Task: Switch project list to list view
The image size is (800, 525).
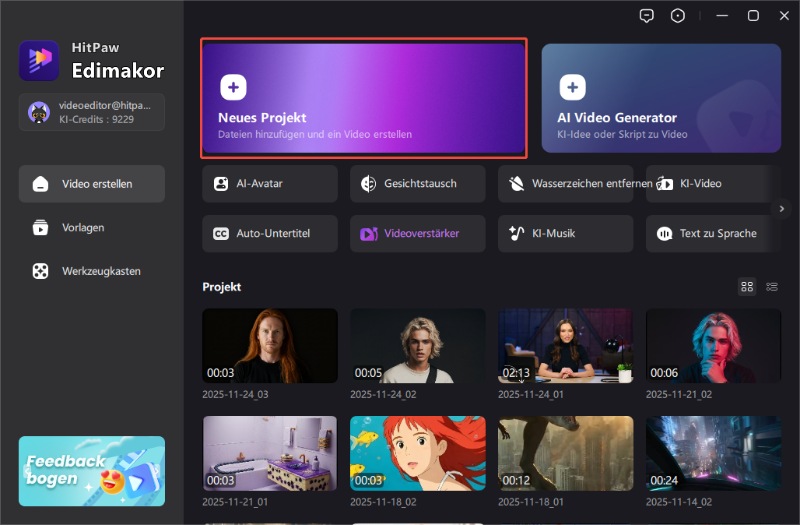Action: (772, 287)
